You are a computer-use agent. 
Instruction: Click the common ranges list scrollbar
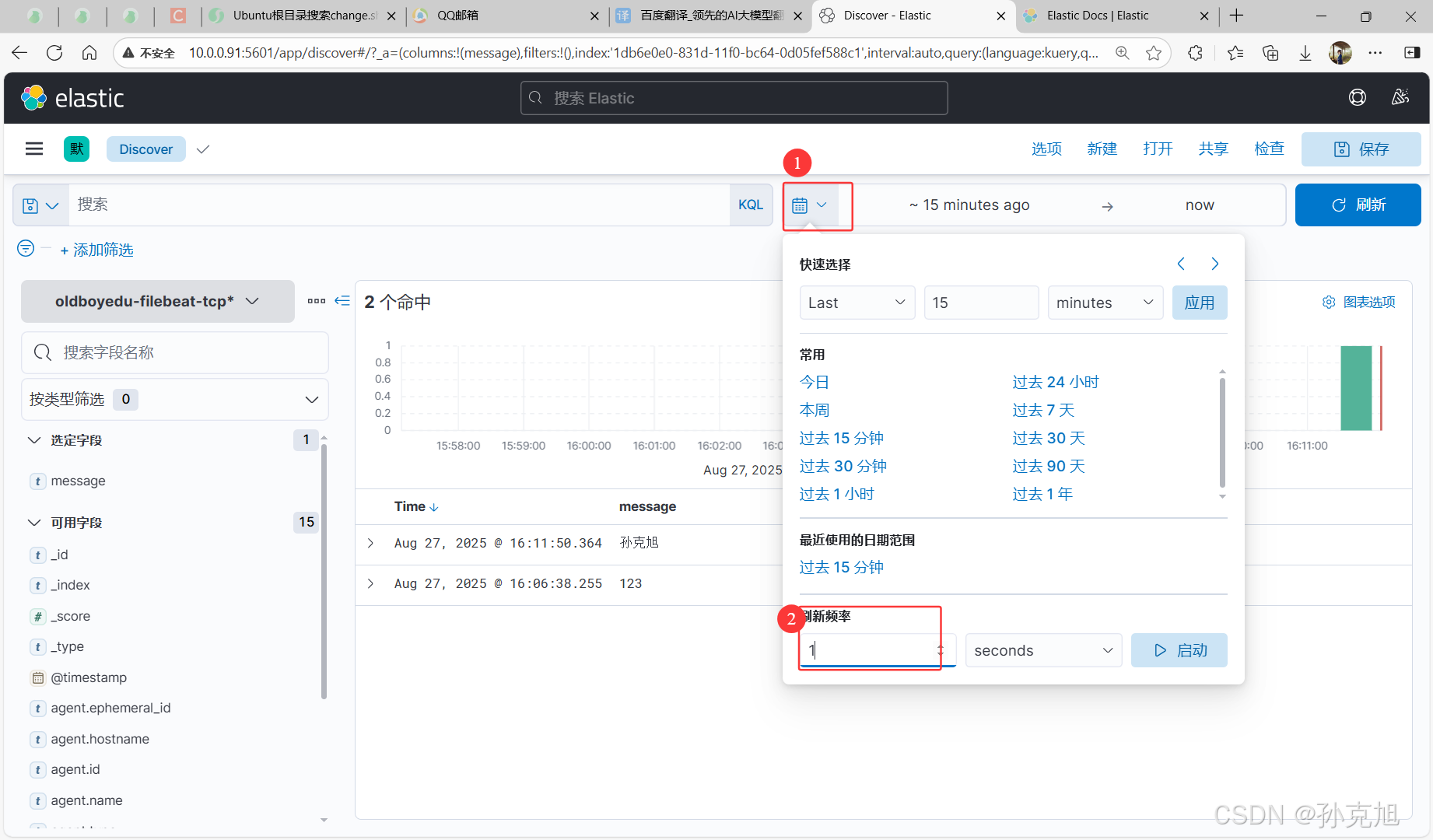[1222, 432]
